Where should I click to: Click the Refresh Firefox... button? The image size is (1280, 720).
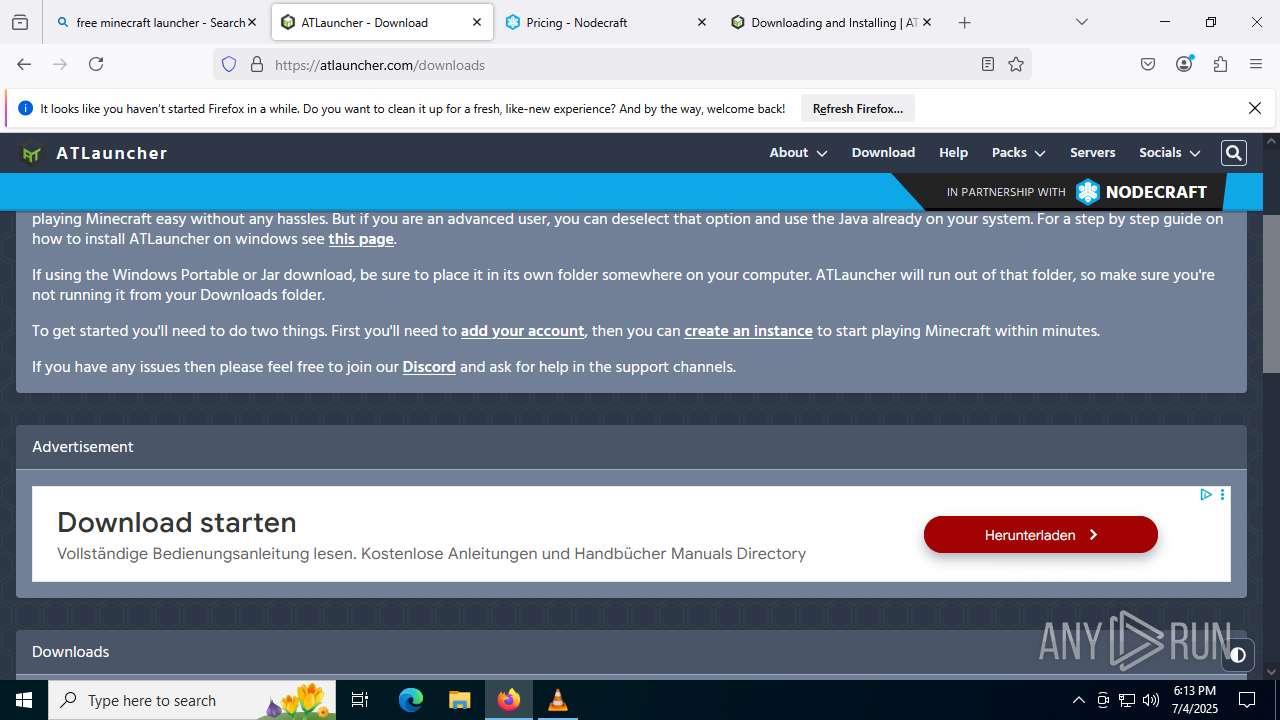tap(858, 108)
